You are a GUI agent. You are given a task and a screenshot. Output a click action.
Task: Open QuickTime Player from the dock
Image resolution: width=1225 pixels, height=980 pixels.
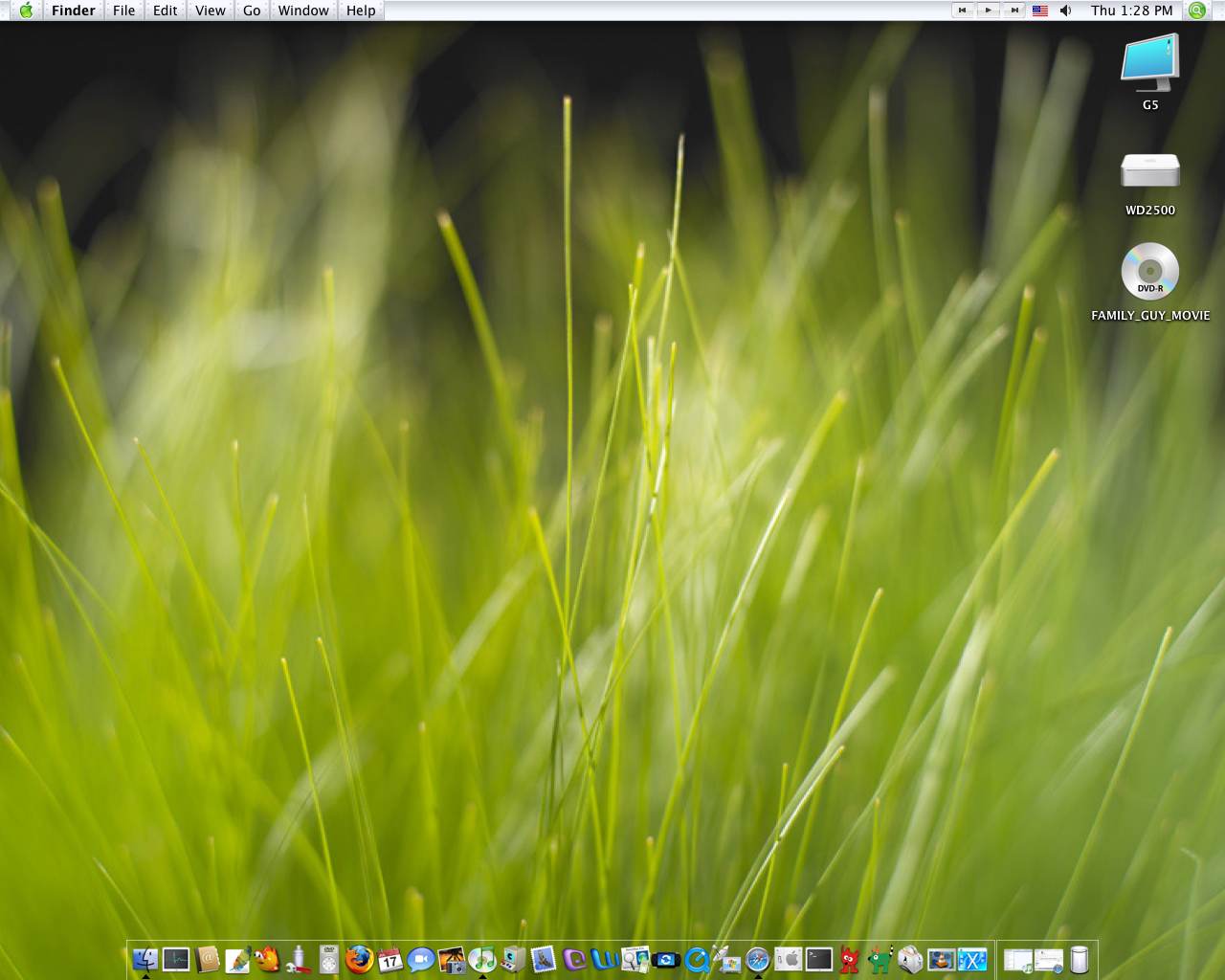click(x=697, y=959)
